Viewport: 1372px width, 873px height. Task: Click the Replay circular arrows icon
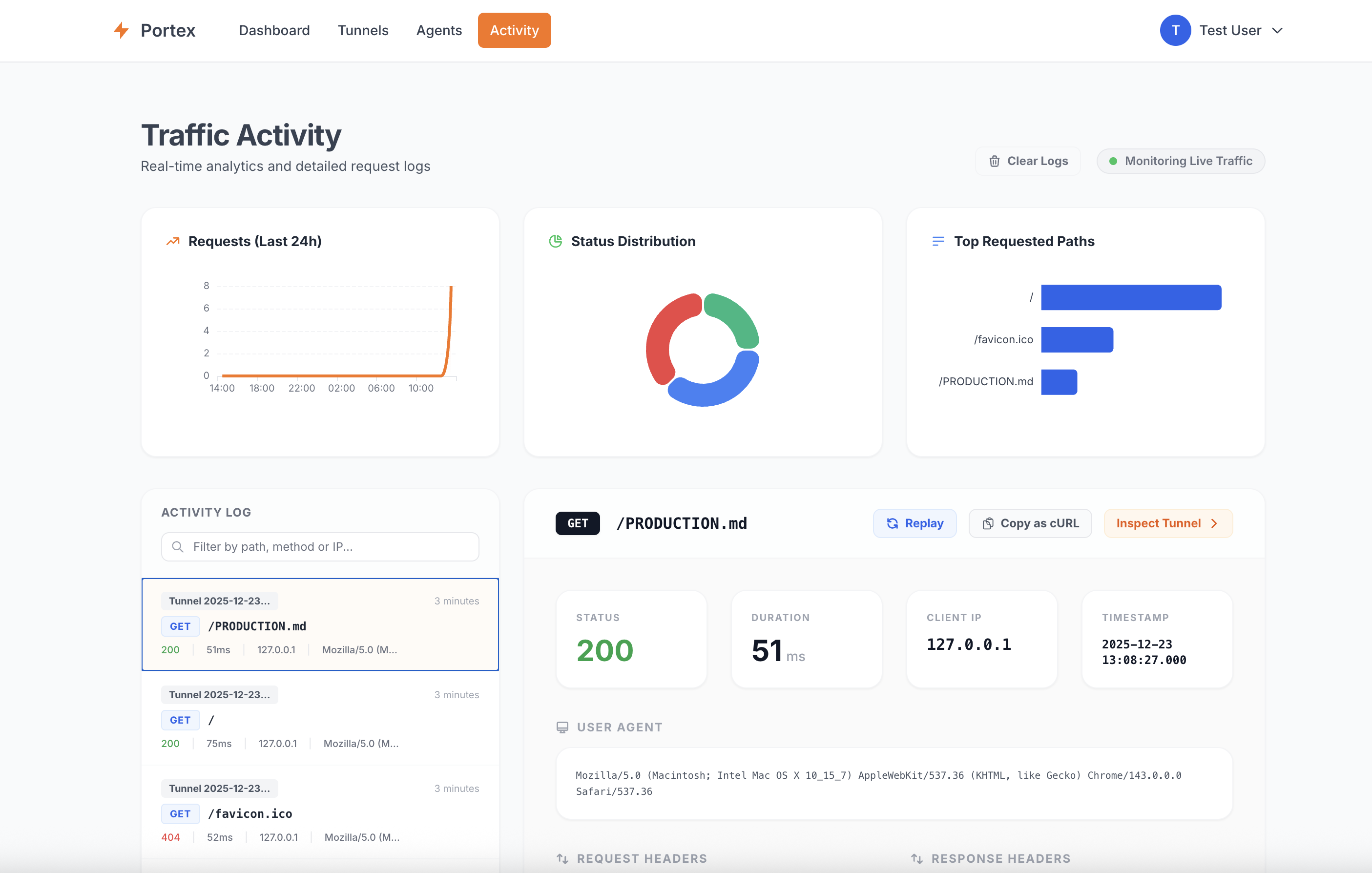point(892,523)
